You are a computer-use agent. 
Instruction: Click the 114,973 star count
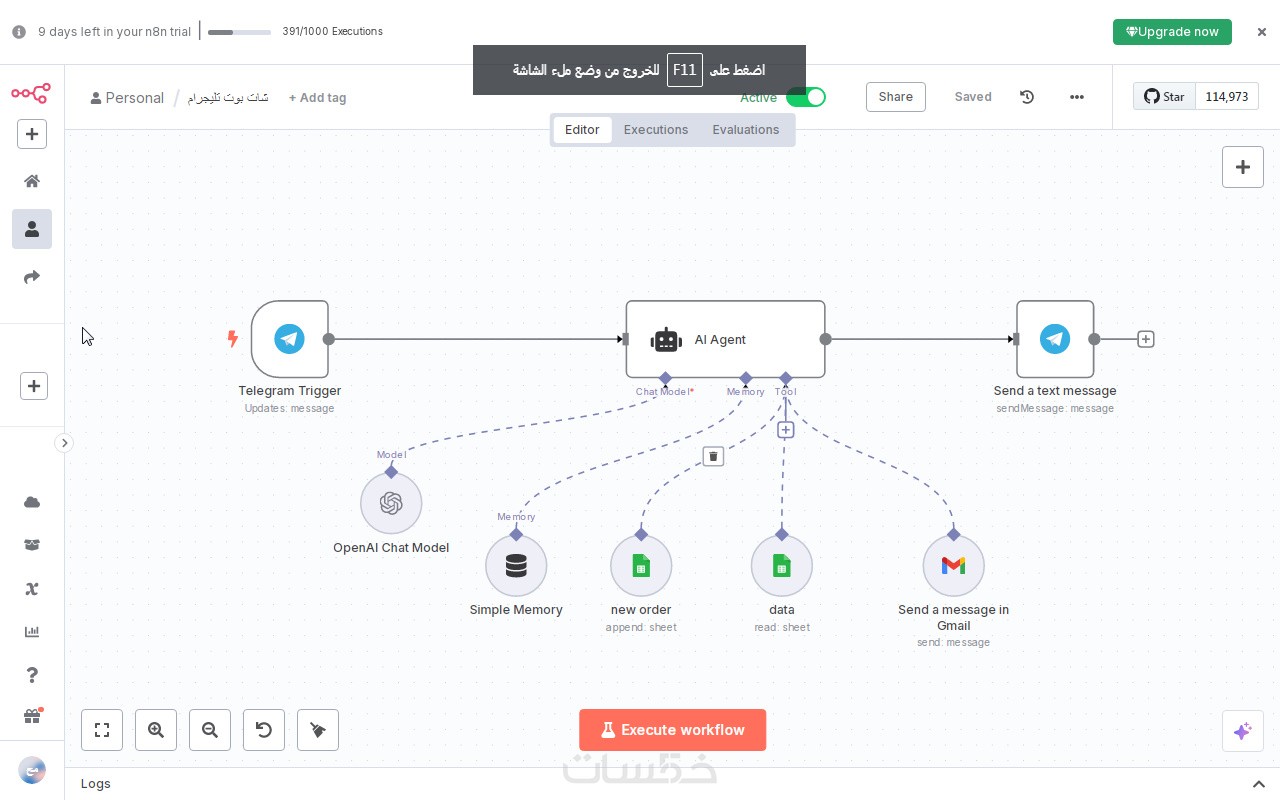coord(1227,97)
